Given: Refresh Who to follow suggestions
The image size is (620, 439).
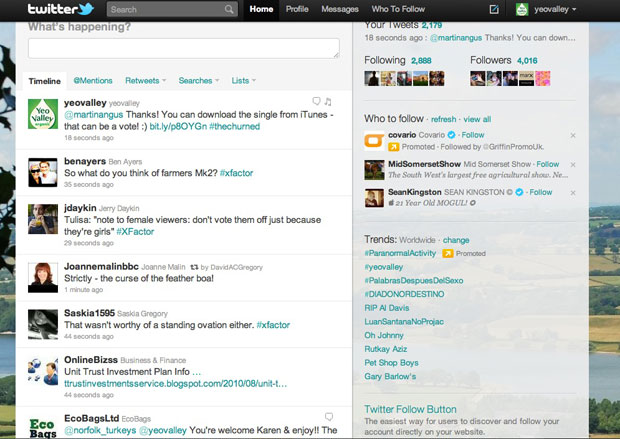Looking at the screenshot, I should pyautogui.click(x=443, y=119).
